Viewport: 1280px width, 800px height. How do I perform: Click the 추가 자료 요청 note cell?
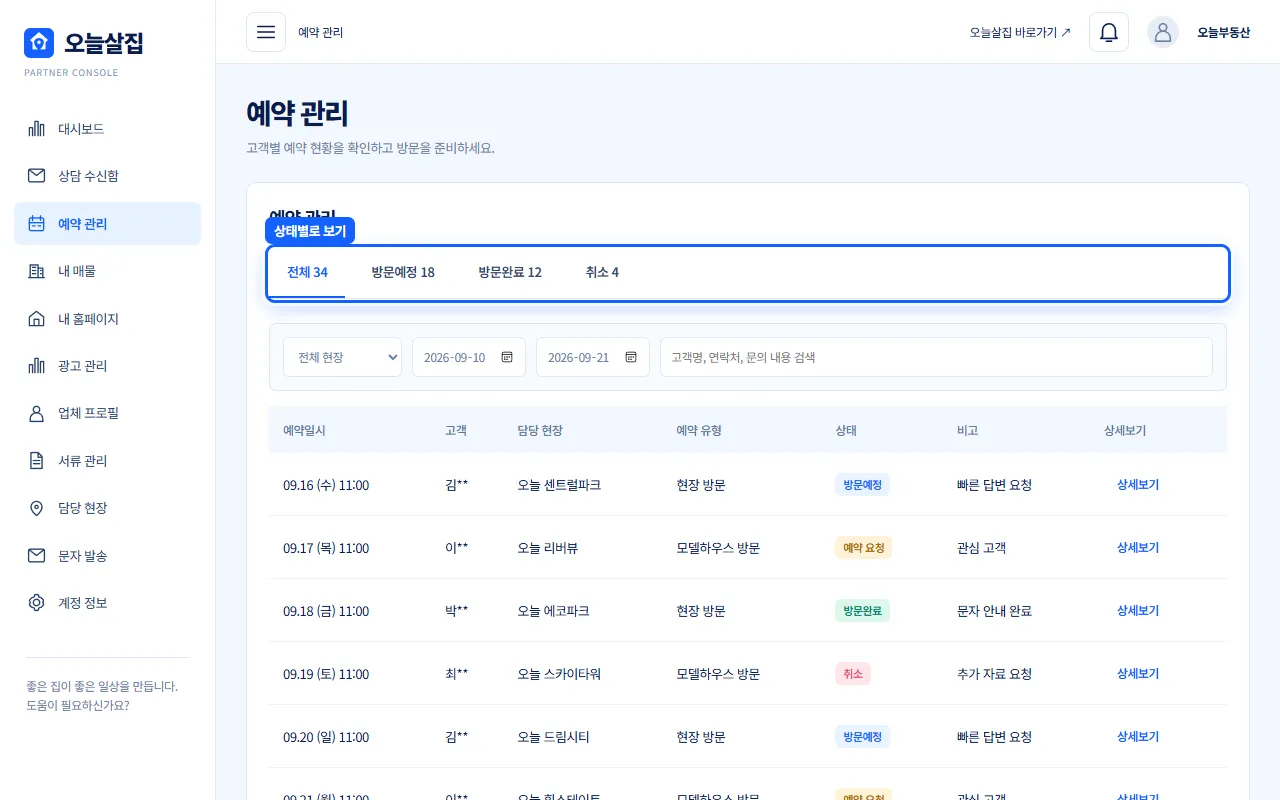tap(994, 674)
